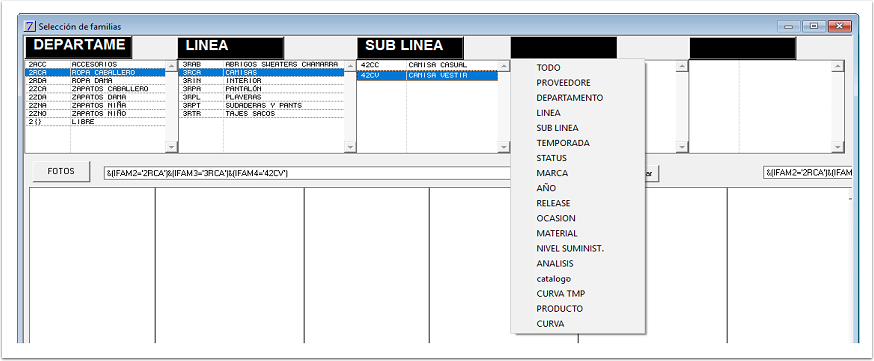Select line CAMISAS
Viewport: 874px width, 361px height.
(x=261, y=72)
